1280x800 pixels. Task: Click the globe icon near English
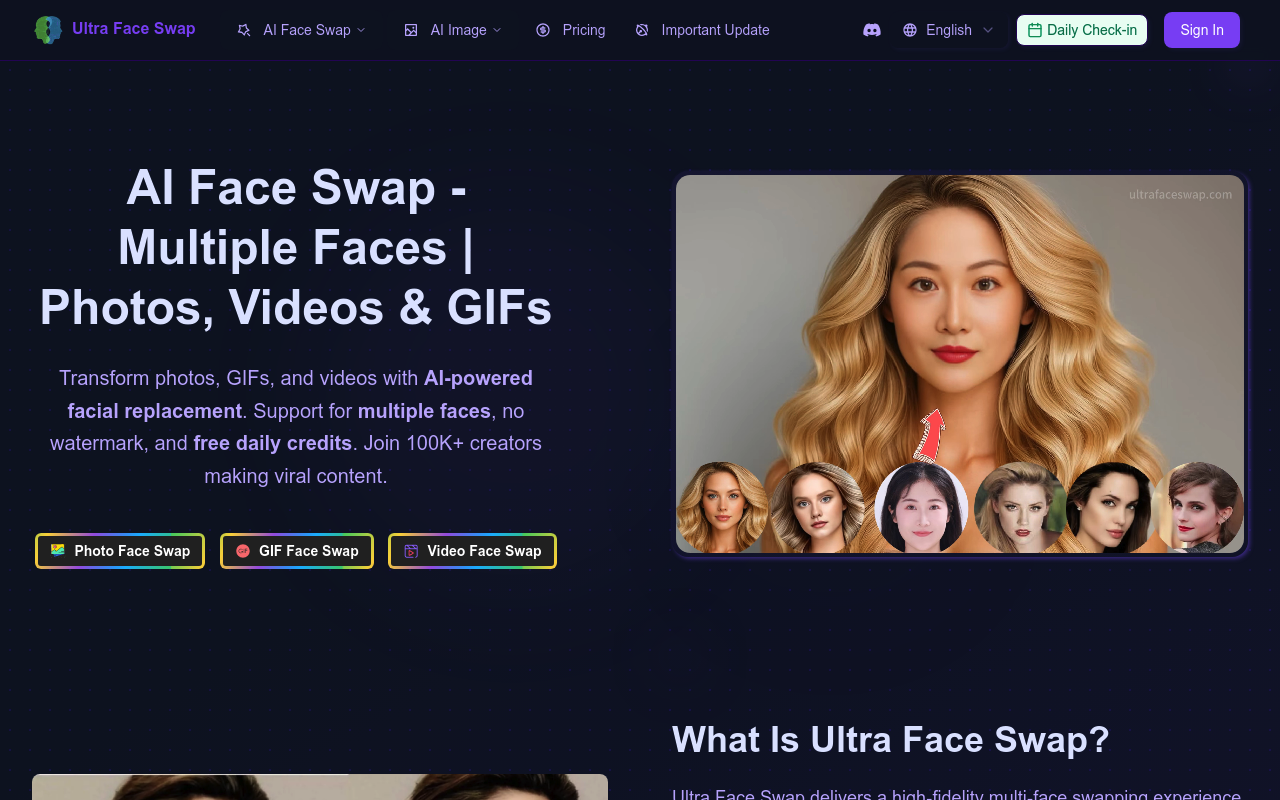pos(910,30)
